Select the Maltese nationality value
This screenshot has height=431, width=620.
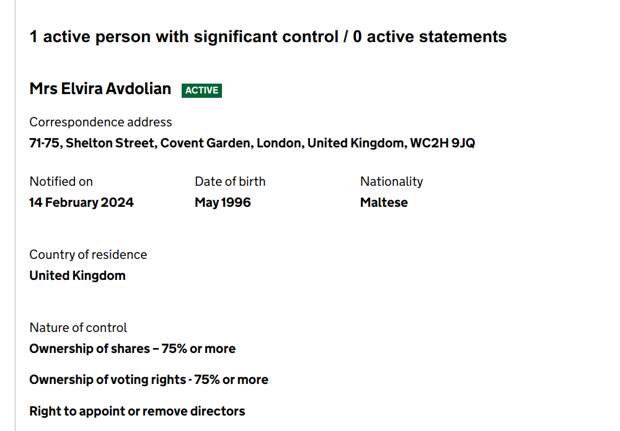[x=384, y=202]
